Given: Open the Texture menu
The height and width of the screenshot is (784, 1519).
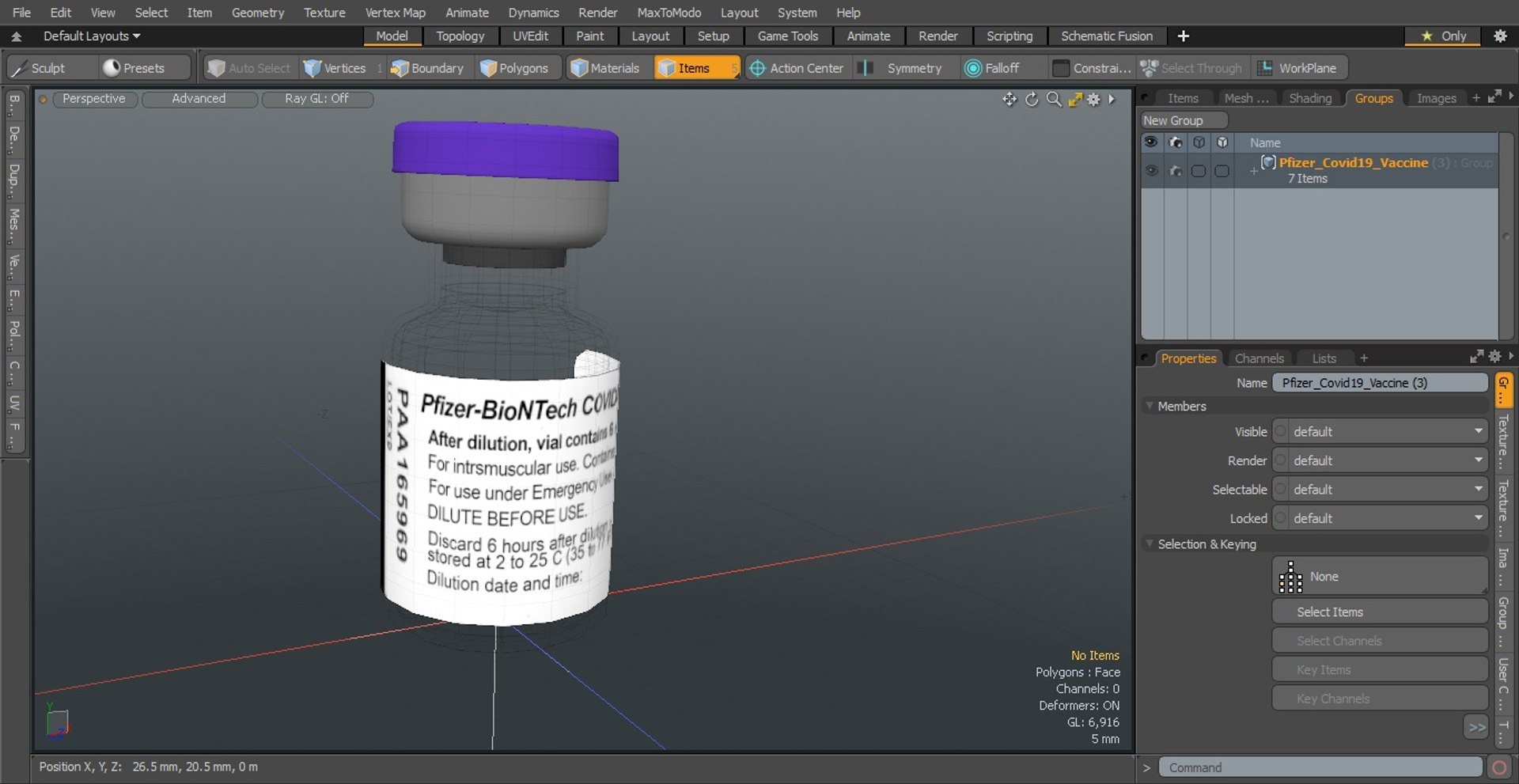Looking at the screenshot, I should click(324, 13).
